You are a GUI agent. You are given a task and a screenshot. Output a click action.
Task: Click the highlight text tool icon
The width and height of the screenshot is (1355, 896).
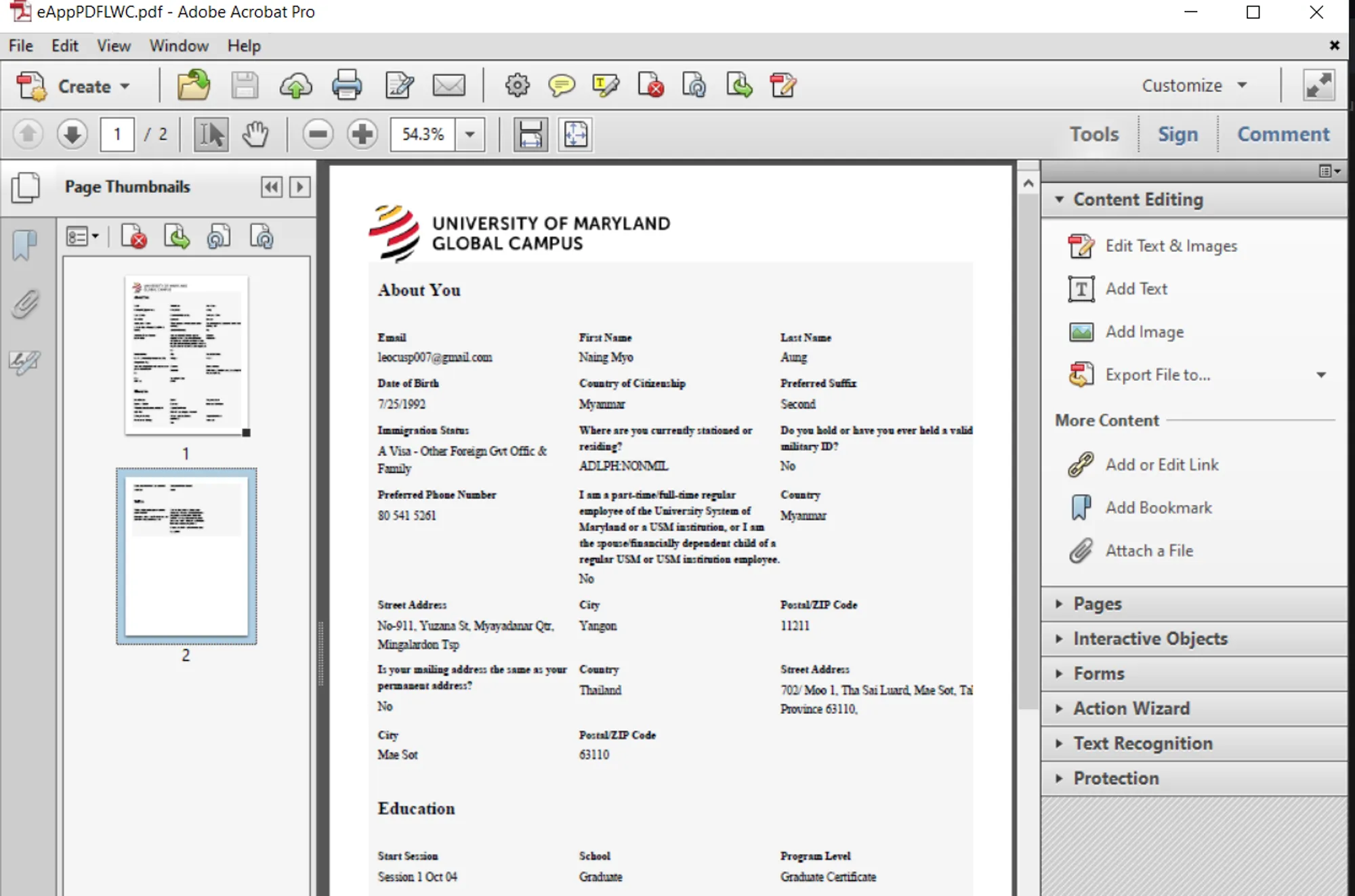[605, 86]
